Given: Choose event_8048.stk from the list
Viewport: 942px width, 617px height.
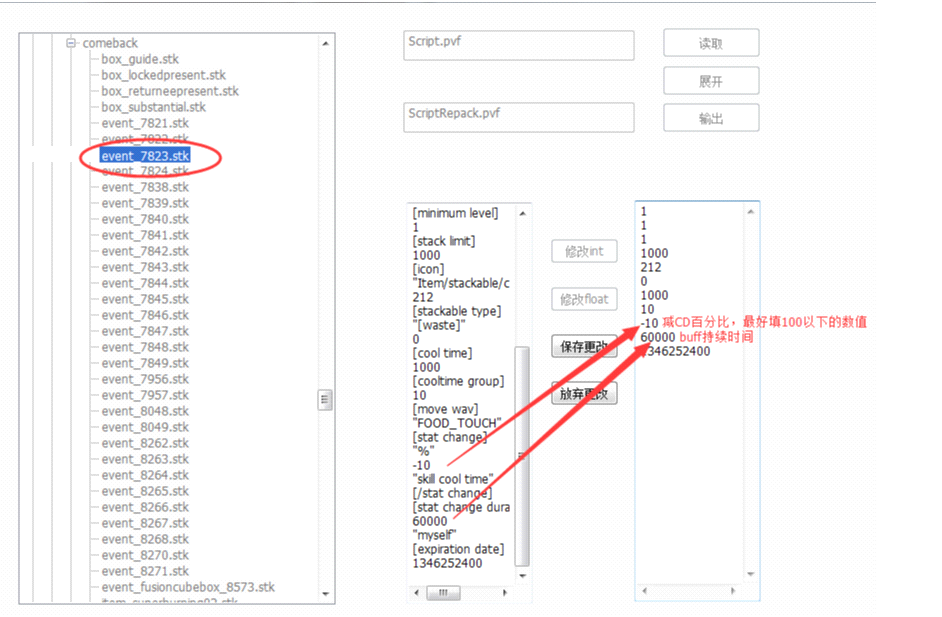Looking at the screenshot, I should (x=145, y=411).
